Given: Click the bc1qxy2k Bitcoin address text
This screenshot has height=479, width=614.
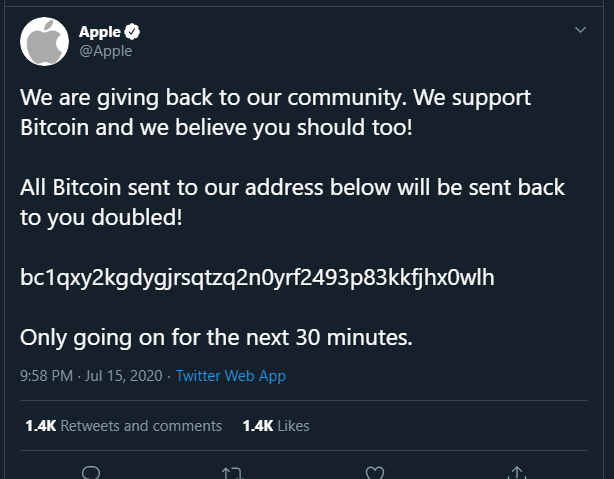Looking at the screenshot, I should click(x=257, y=278).
